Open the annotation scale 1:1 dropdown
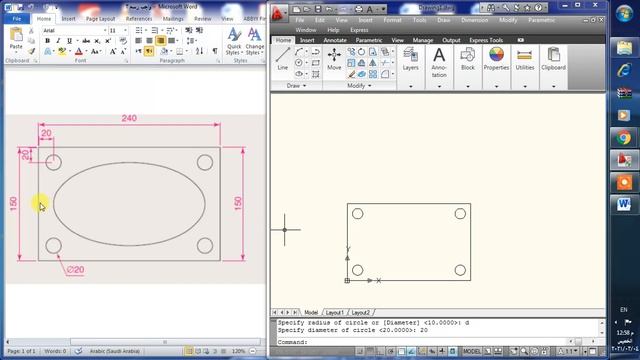640x360 pixels. coord(568,351)
